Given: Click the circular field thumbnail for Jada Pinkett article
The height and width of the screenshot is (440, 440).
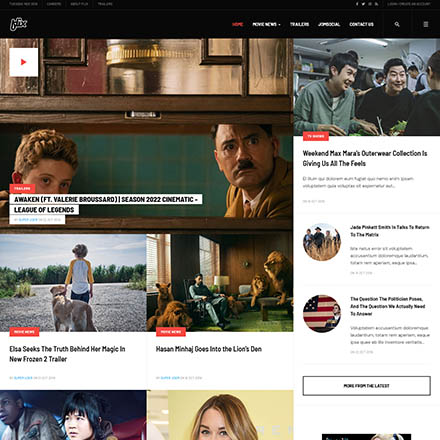Looking at the screenshot, I should coord(322,242).
